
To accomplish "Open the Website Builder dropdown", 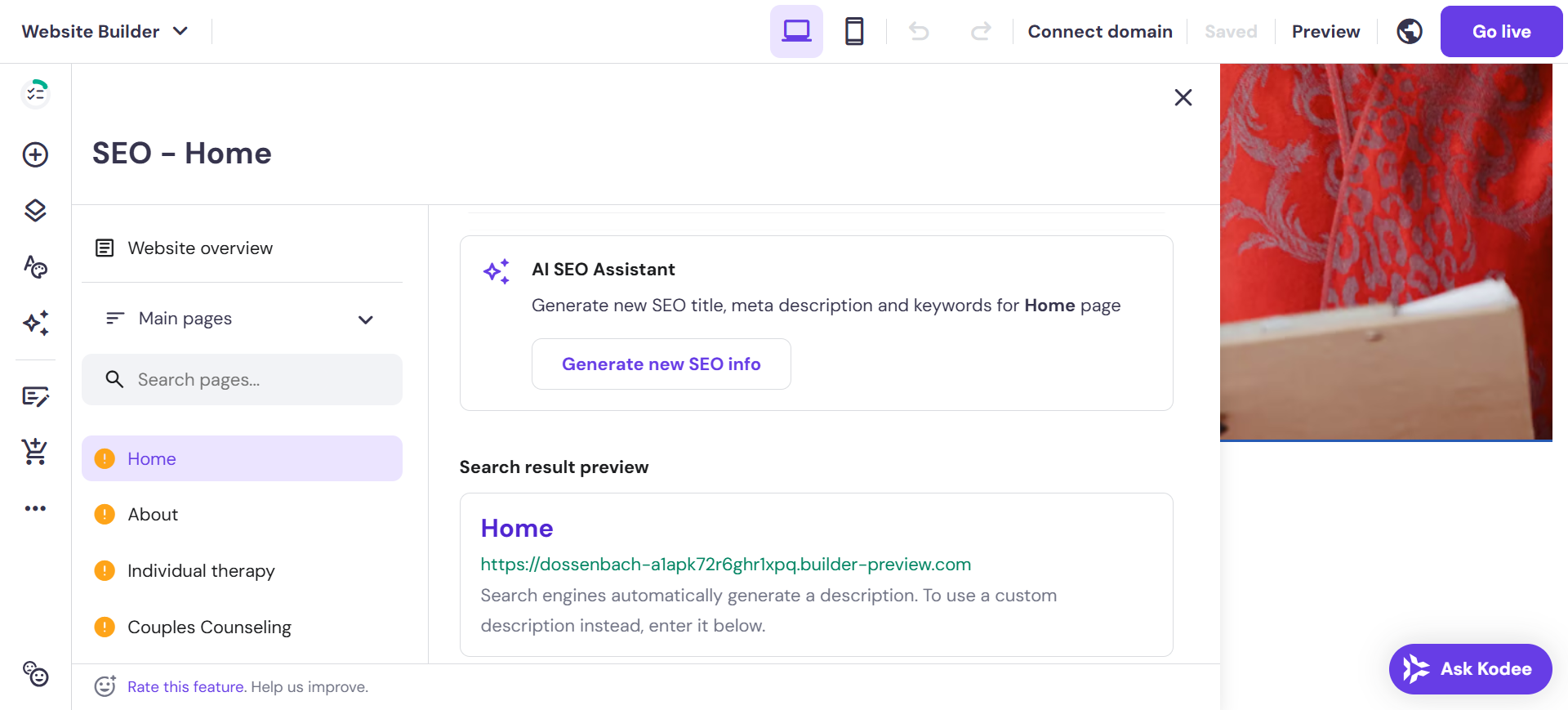I will (105, 31).
